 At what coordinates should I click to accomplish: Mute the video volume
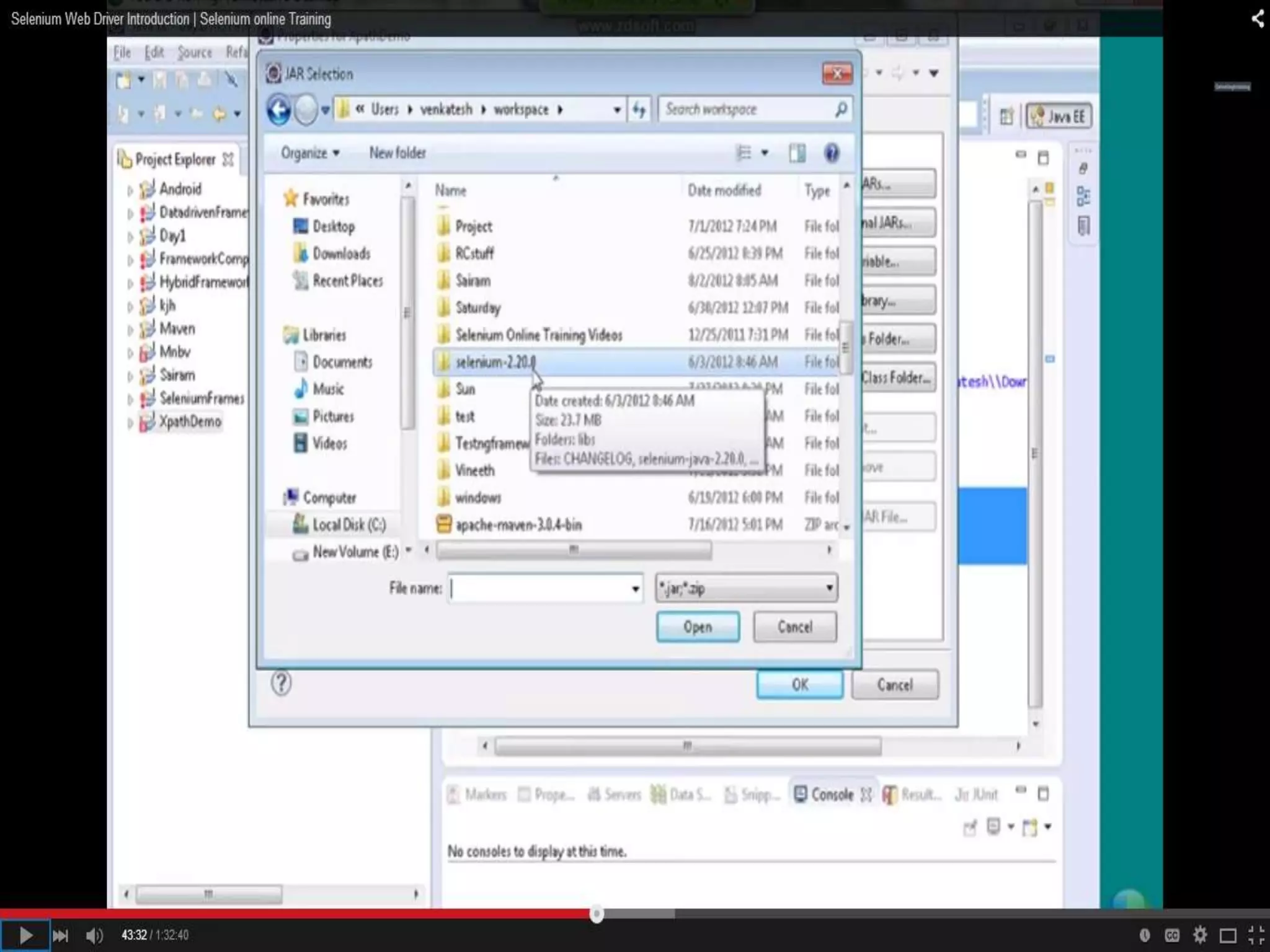tap(94, 935)
